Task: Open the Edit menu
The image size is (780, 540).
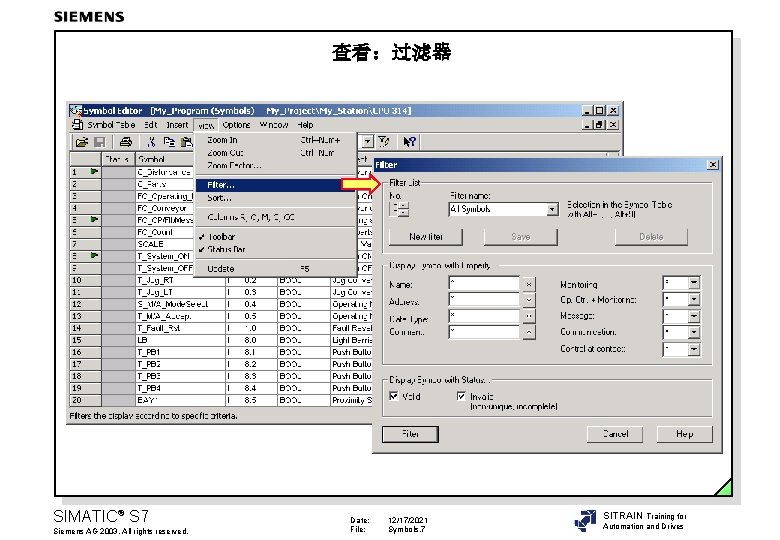Action: (x=151, y=125)
